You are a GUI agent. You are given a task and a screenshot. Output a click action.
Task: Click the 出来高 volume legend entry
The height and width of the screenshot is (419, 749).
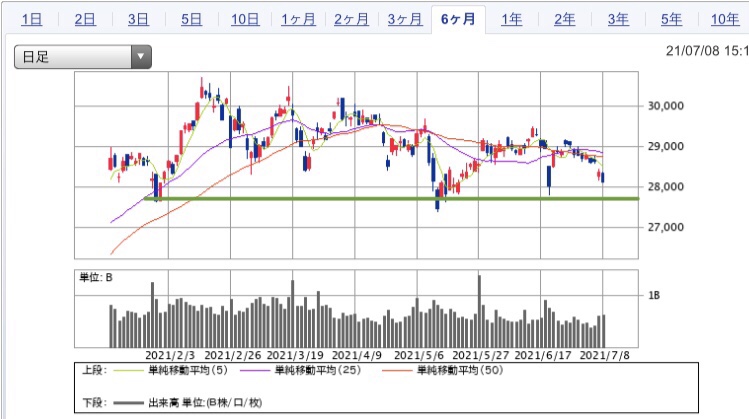(205, 403)
